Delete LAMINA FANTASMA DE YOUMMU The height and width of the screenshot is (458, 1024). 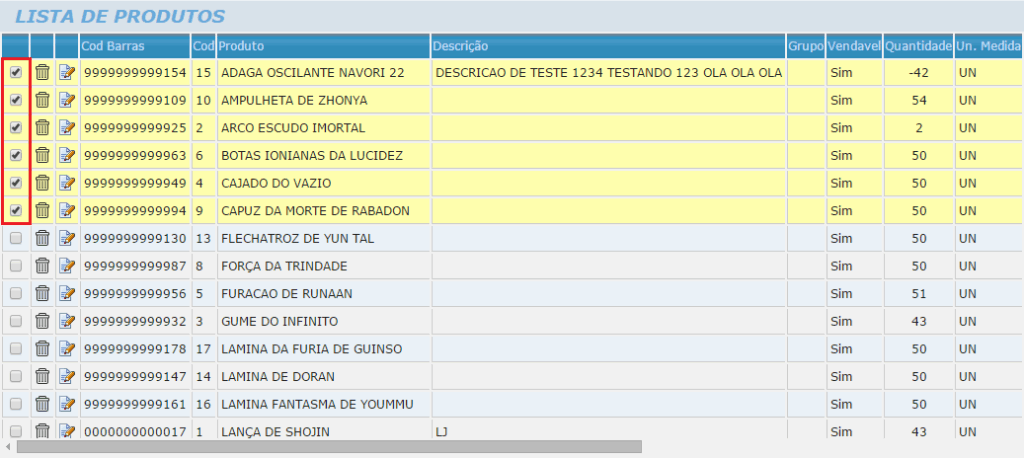click(42, 404)
